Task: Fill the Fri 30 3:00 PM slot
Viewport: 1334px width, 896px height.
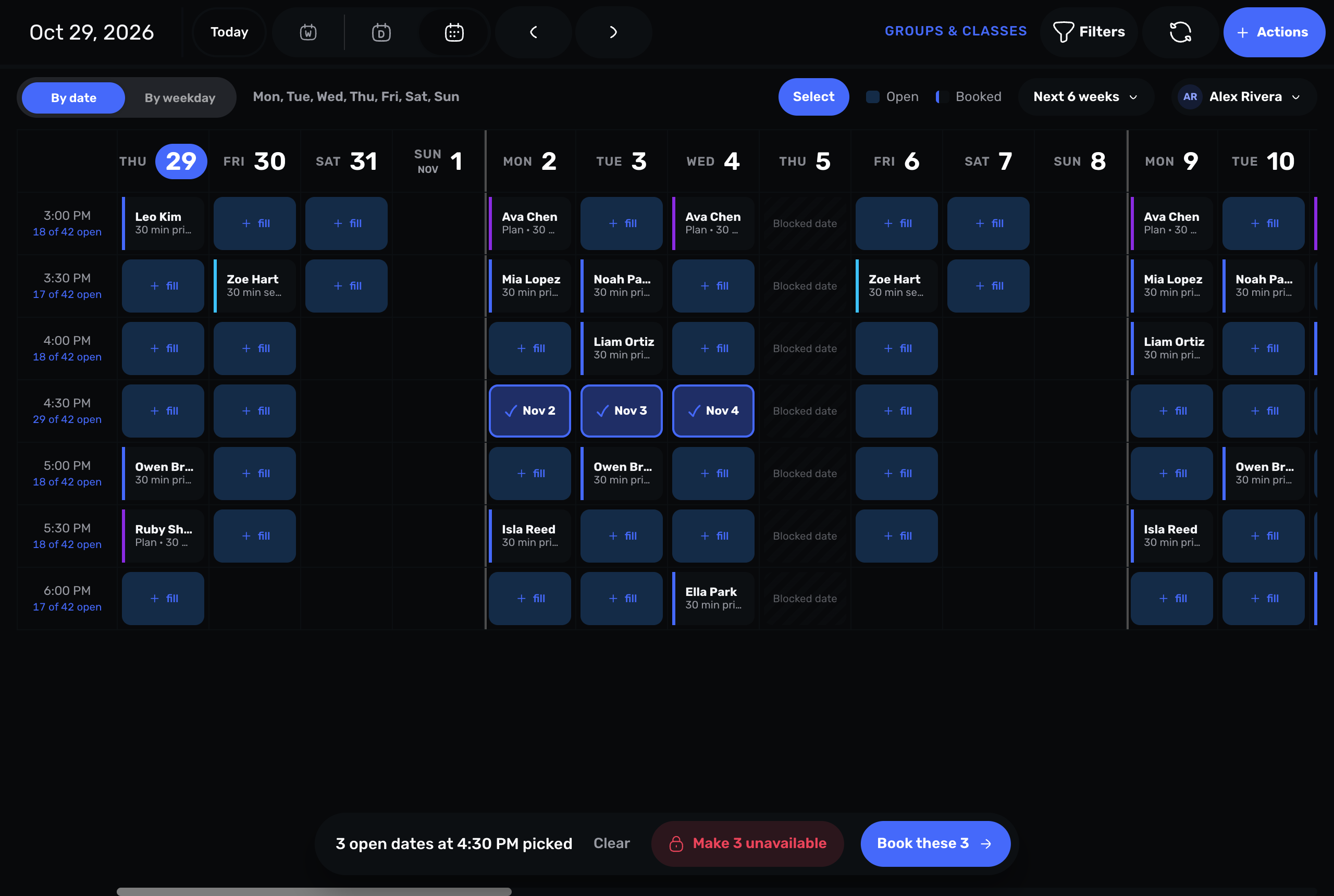Action: coord(255,223)
